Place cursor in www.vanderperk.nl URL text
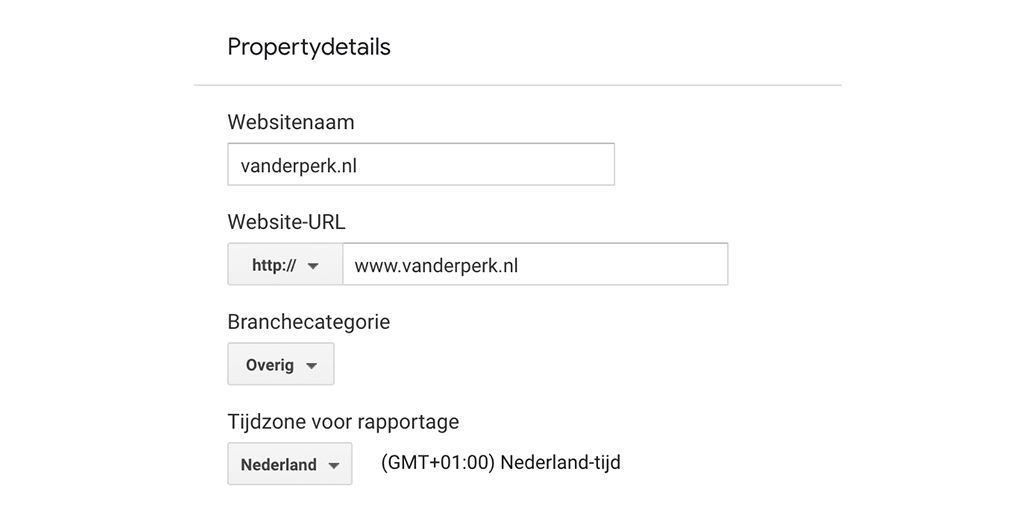This screenshot has width=1024, height=532. pyautogui.click(x=436, y=266)
